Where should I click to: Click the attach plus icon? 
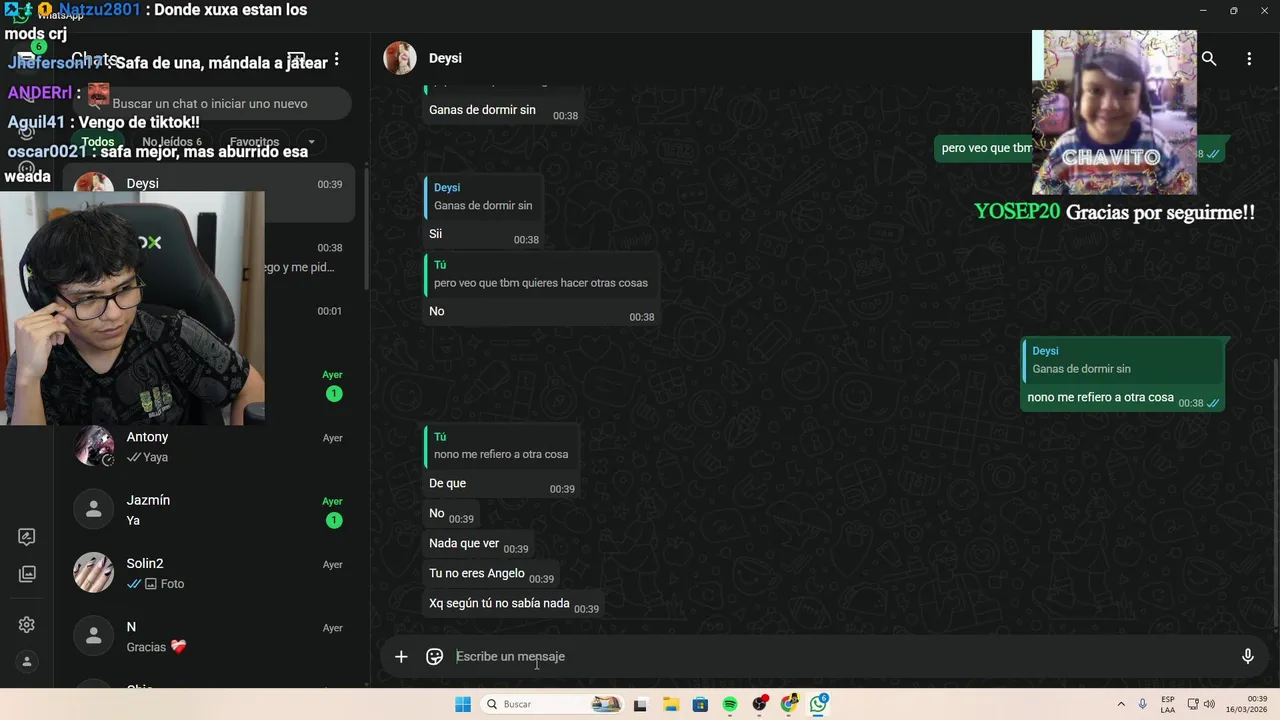pos(401,657)
